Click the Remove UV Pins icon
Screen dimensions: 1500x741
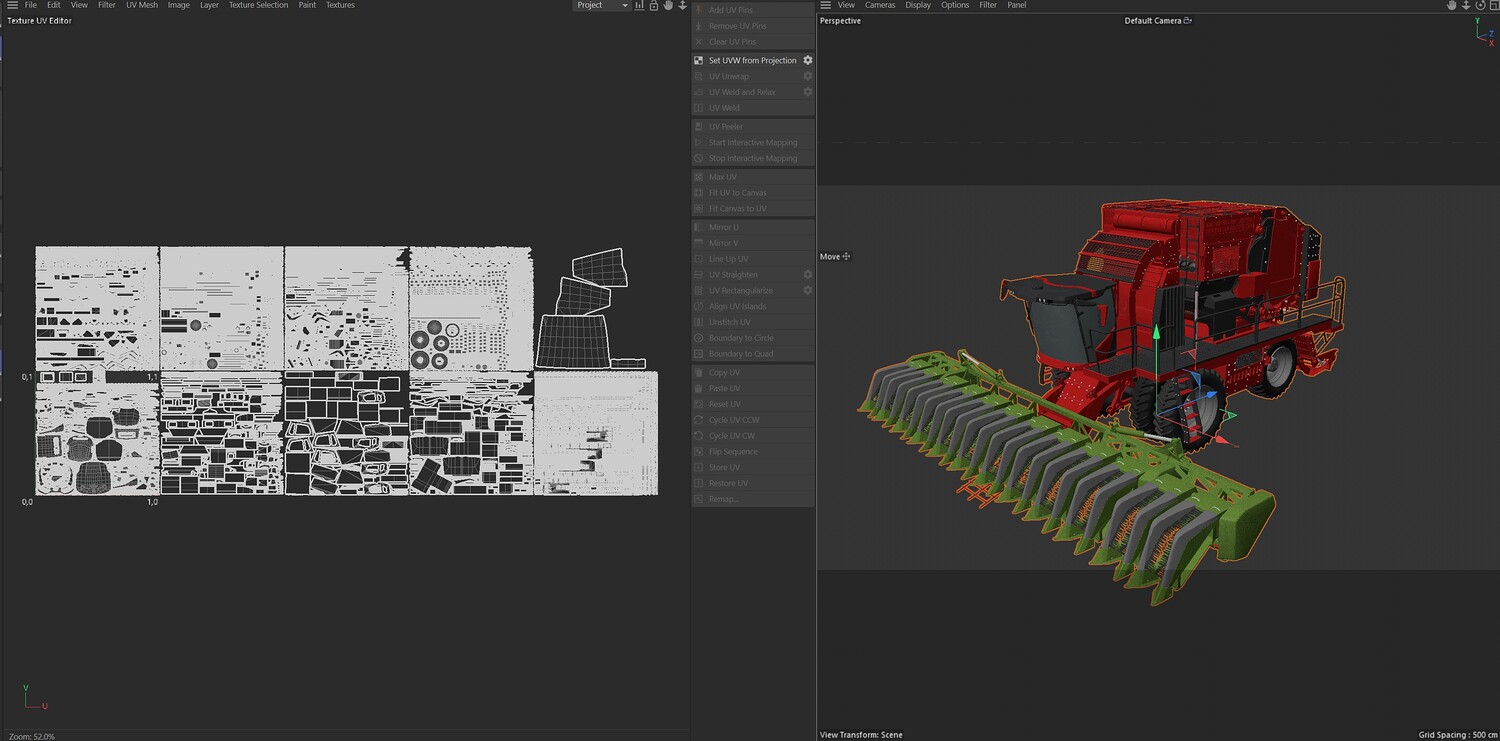click(x=699, y=26)
